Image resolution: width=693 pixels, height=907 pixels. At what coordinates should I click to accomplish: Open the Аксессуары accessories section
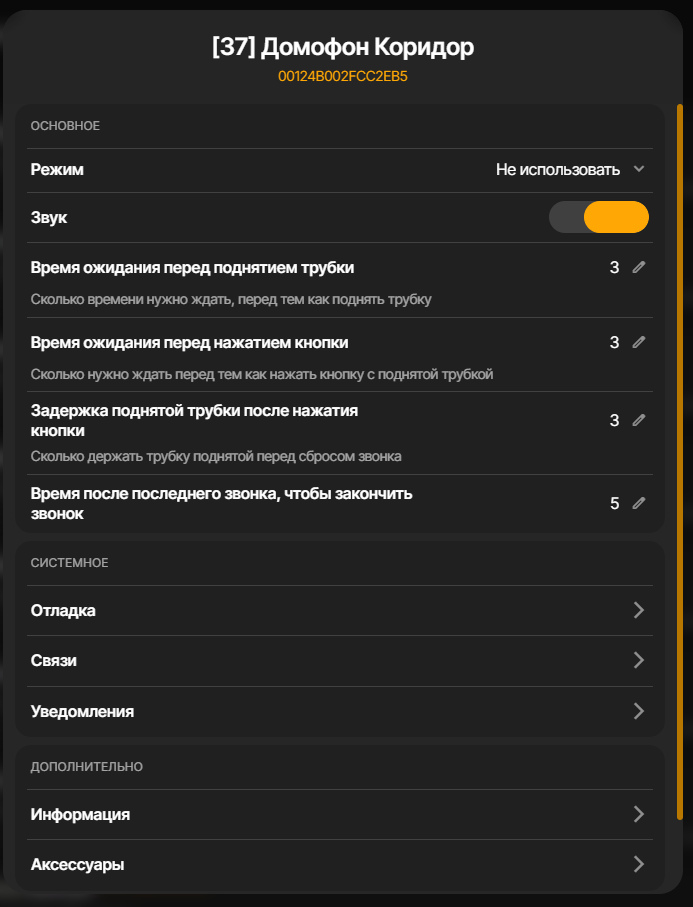pyautogui.click(x=340, y=864)
